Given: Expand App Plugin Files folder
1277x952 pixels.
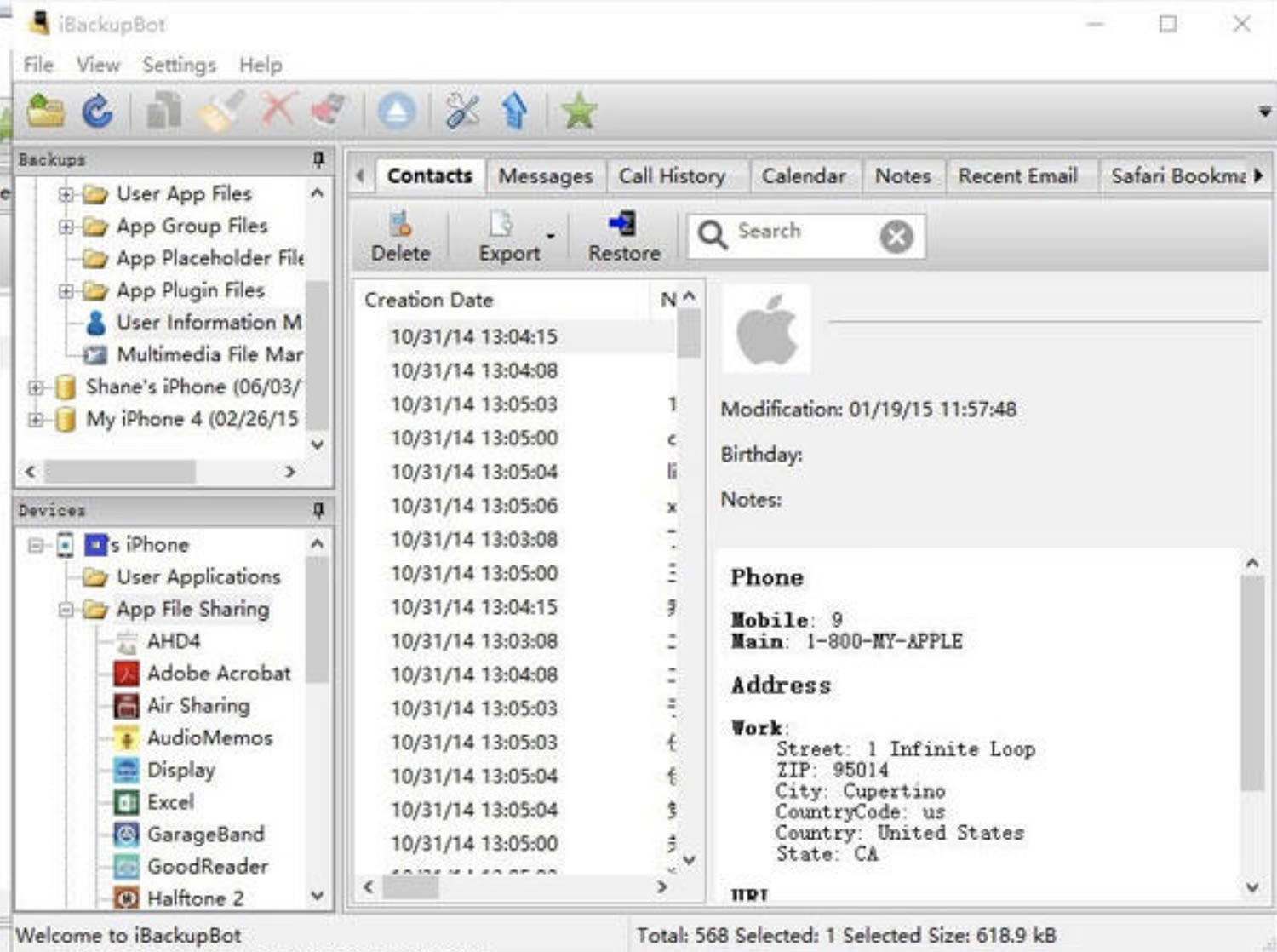Looking at the screenshot, I should (x=66, y=291).
